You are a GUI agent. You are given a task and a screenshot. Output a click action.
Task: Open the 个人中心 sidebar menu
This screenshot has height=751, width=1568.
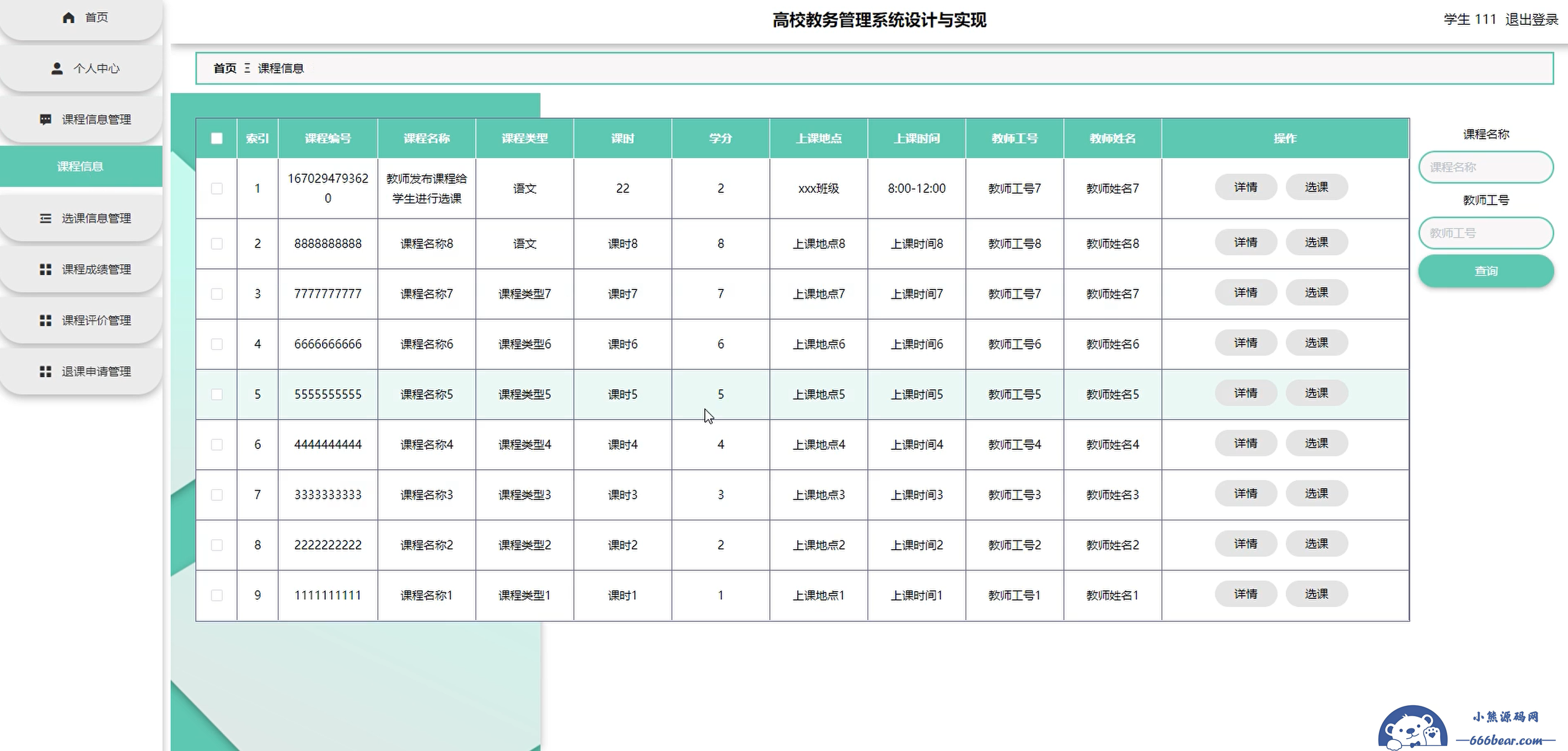coord(81,68)
